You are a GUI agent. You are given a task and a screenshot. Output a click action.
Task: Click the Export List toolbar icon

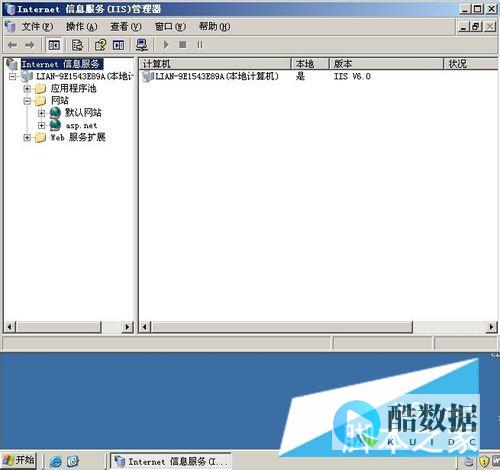[x=77, y=45]
